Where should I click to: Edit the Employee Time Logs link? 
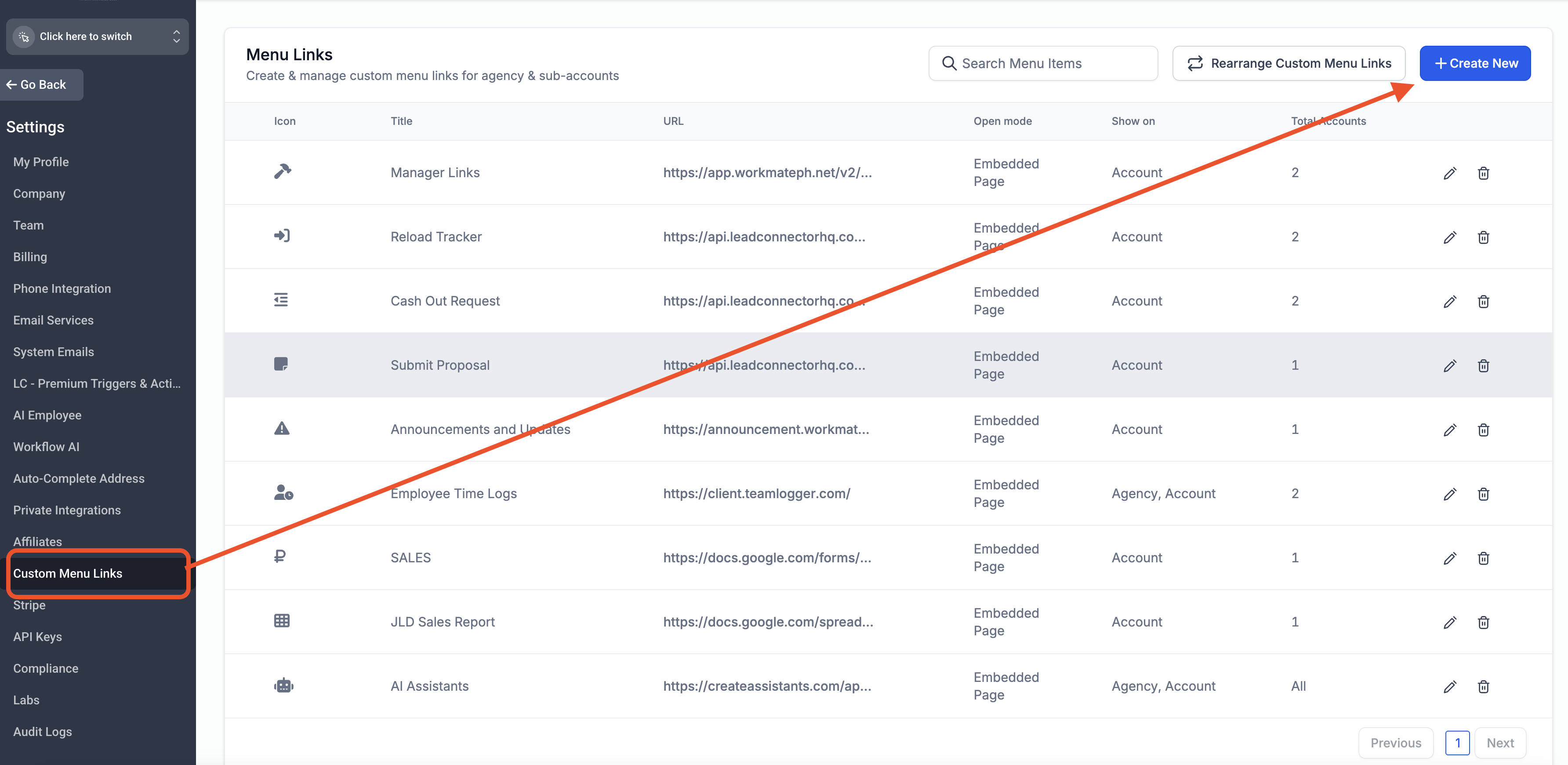click(1449, 494)
